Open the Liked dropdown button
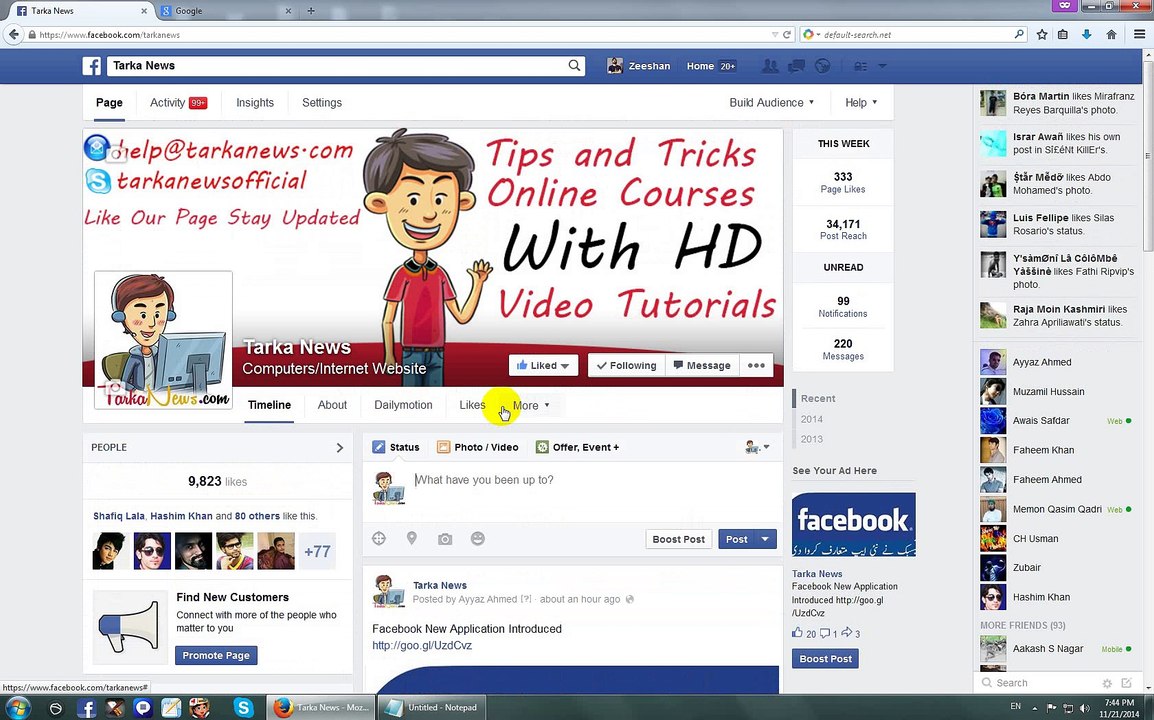 tap(543, 365)
